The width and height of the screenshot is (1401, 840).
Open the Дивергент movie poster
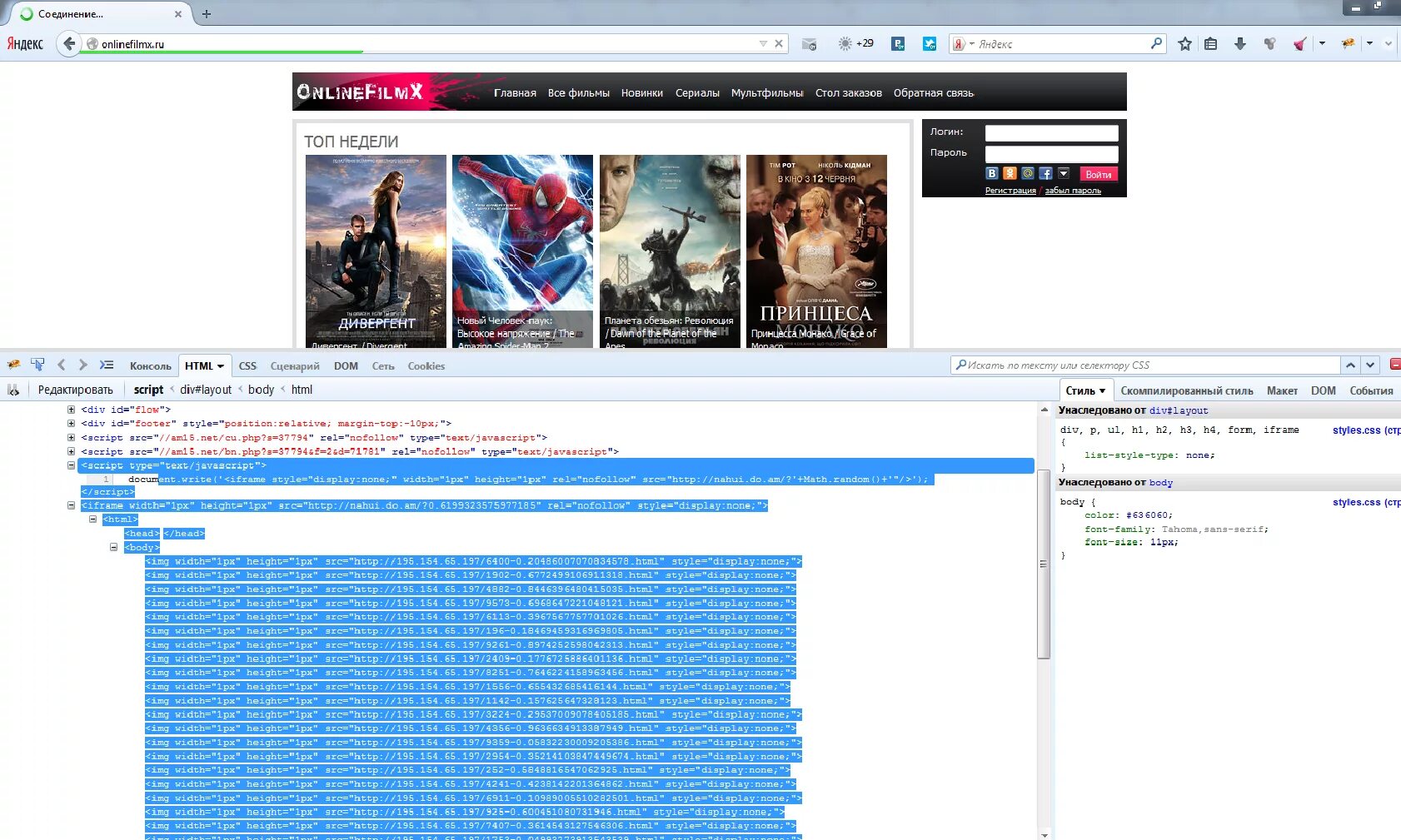[x=376, y=251]
